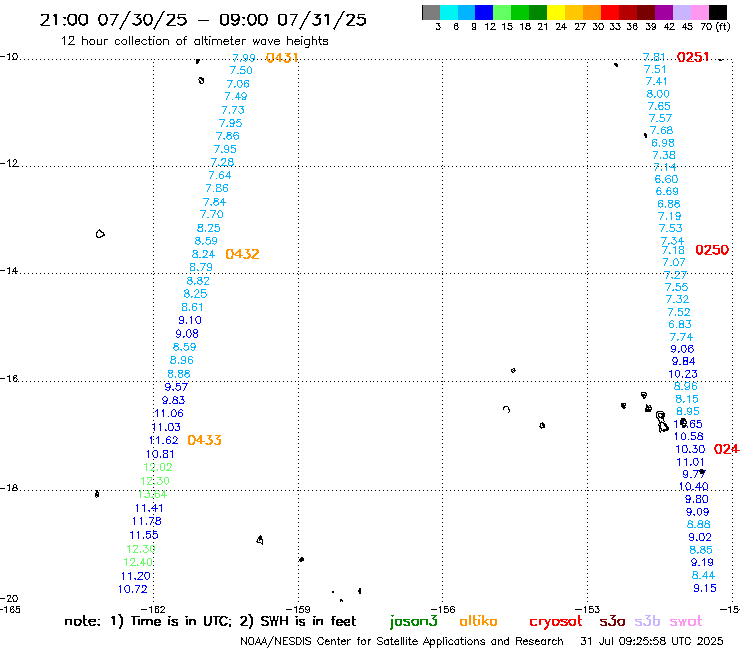Viewport: 740px width, 650px height.
Task: Click the 31 Jul 09:25:58 UTC timestamp
Action: tap(652, 641)
